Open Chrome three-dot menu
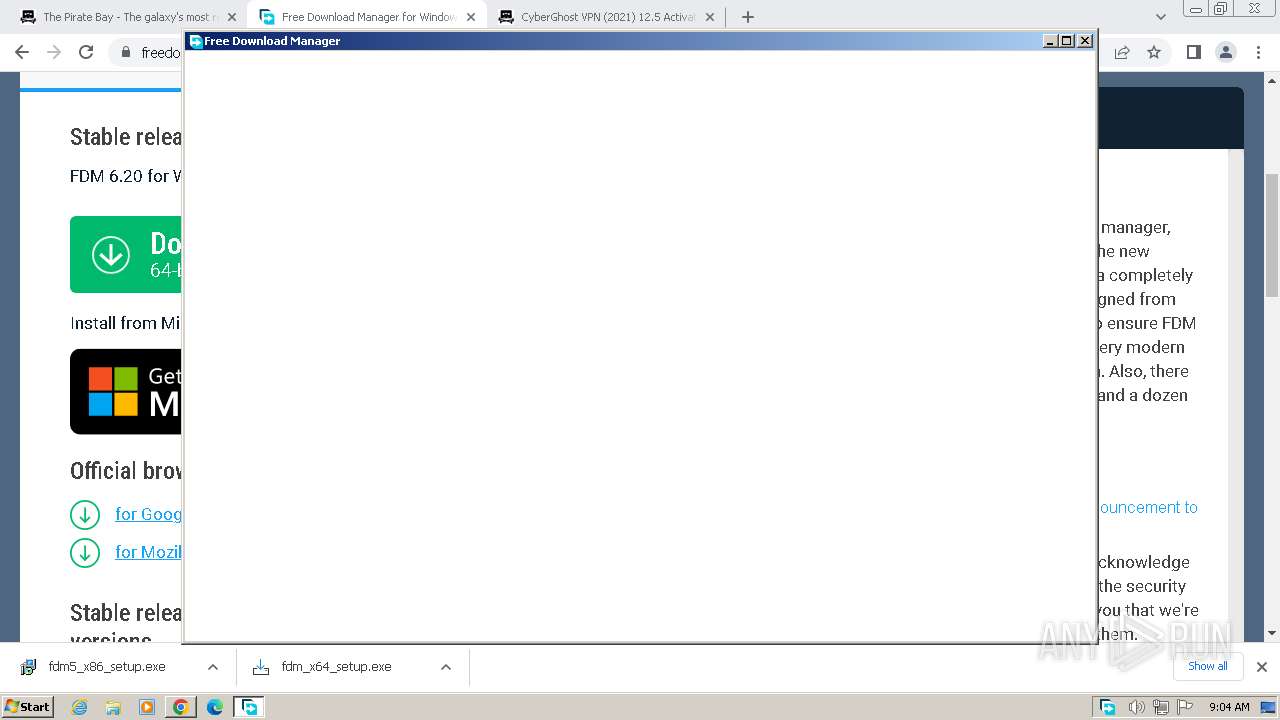1280x720 pixels. pos(1257,52)
